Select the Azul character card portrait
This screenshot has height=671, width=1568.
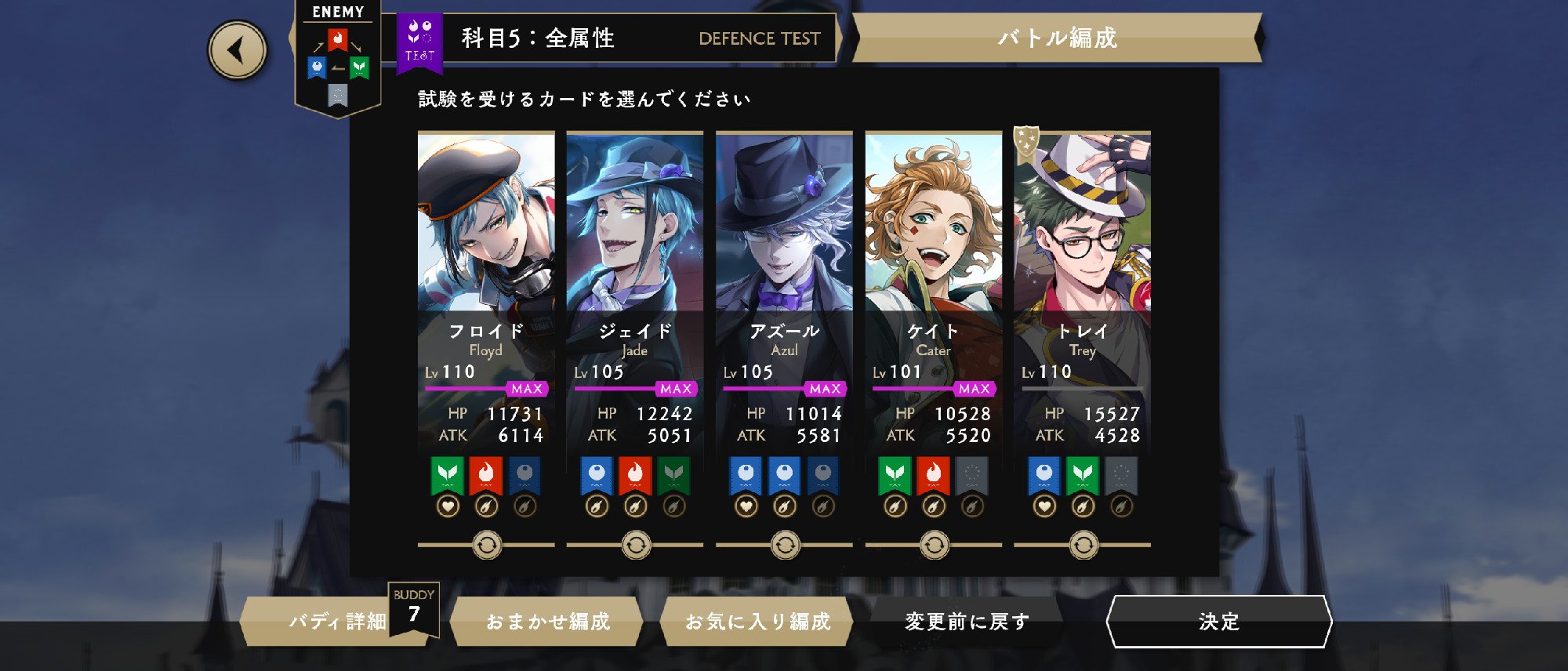[x=784, y=222]
